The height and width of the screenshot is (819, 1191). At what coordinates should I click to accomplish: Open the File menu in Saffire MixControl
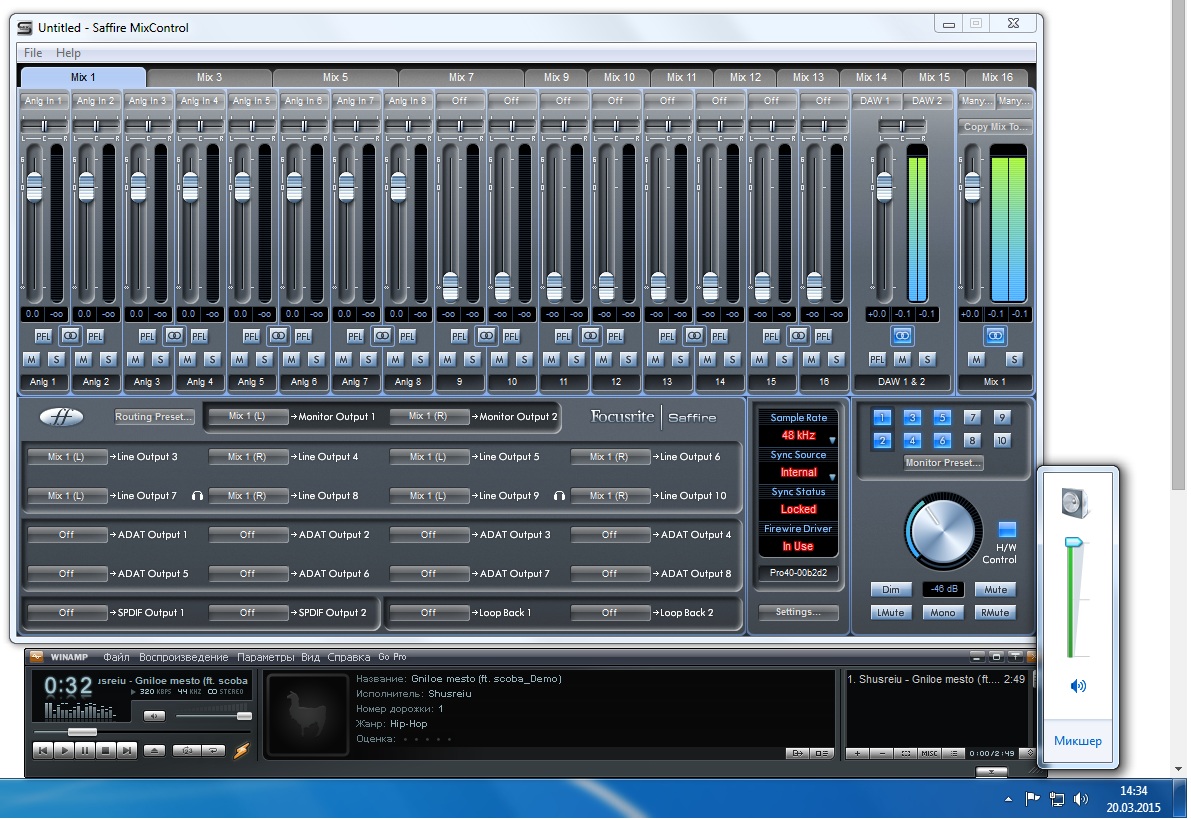[33, 53]
